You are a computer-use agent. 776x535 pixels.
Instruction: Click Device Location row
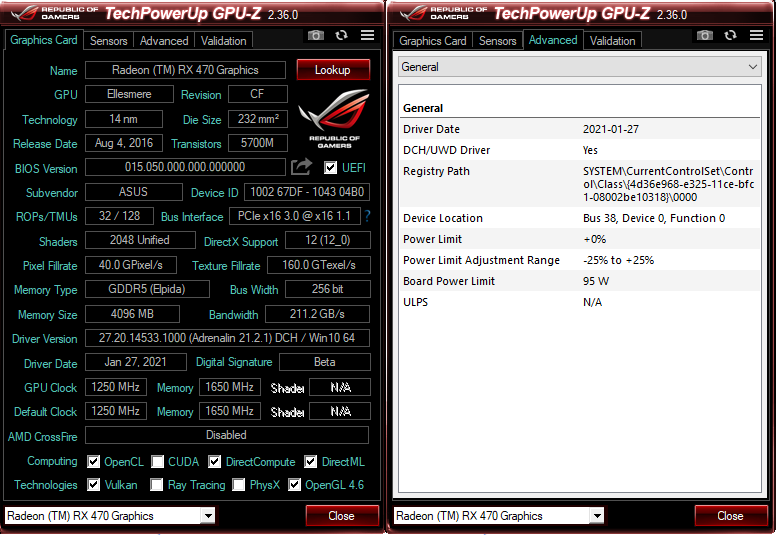580,218
